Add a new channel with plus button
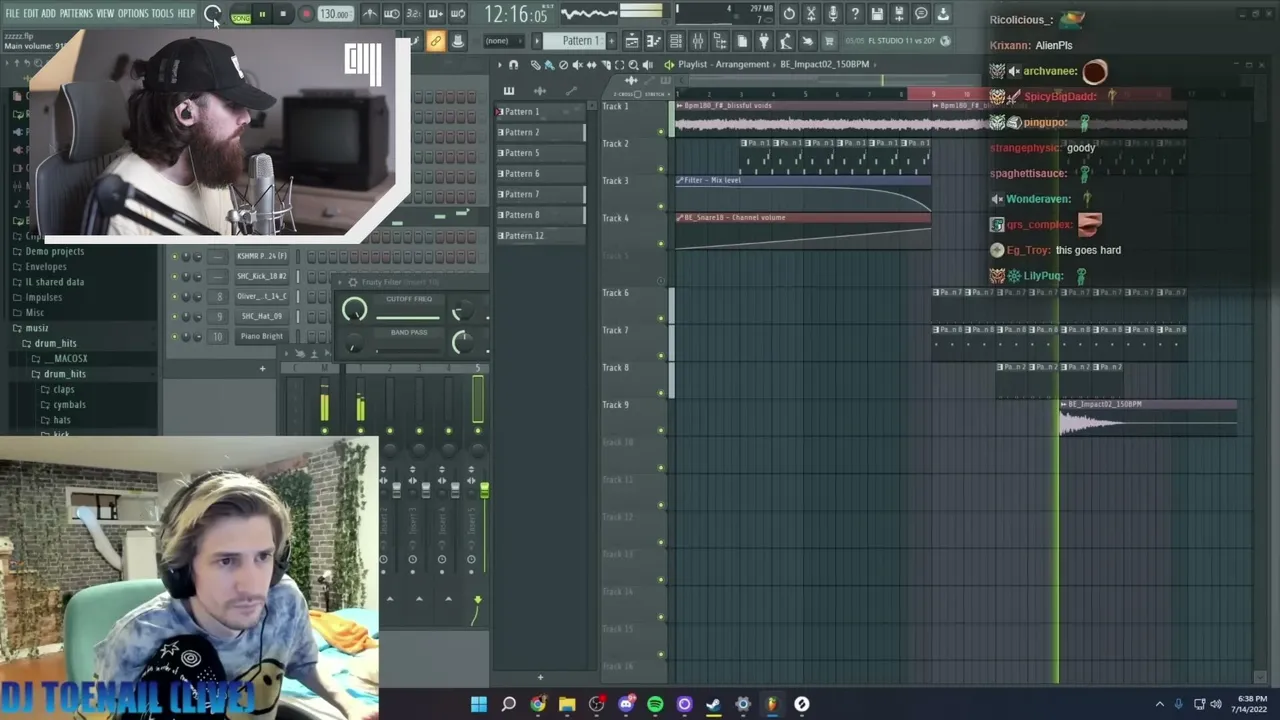1280x720 pixels. point(262,369)
